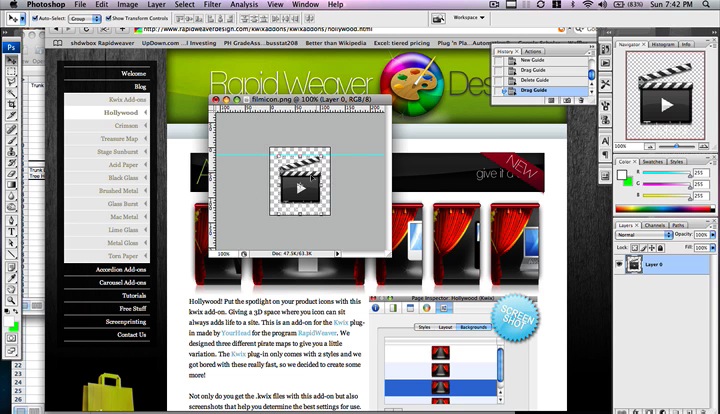This screenshot has width=720, height=414.
Task: Select the Gradient tool
Action: point(11,185)
